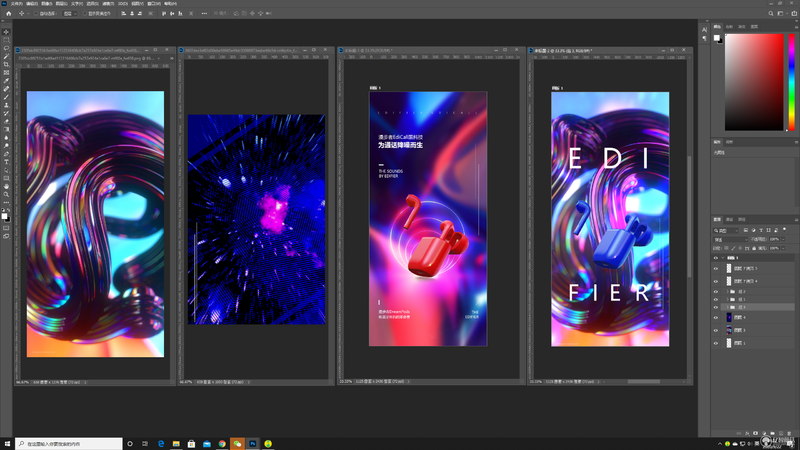Select the Magic Wand tool
800x450 pixels.
click(x=6, y=56)
